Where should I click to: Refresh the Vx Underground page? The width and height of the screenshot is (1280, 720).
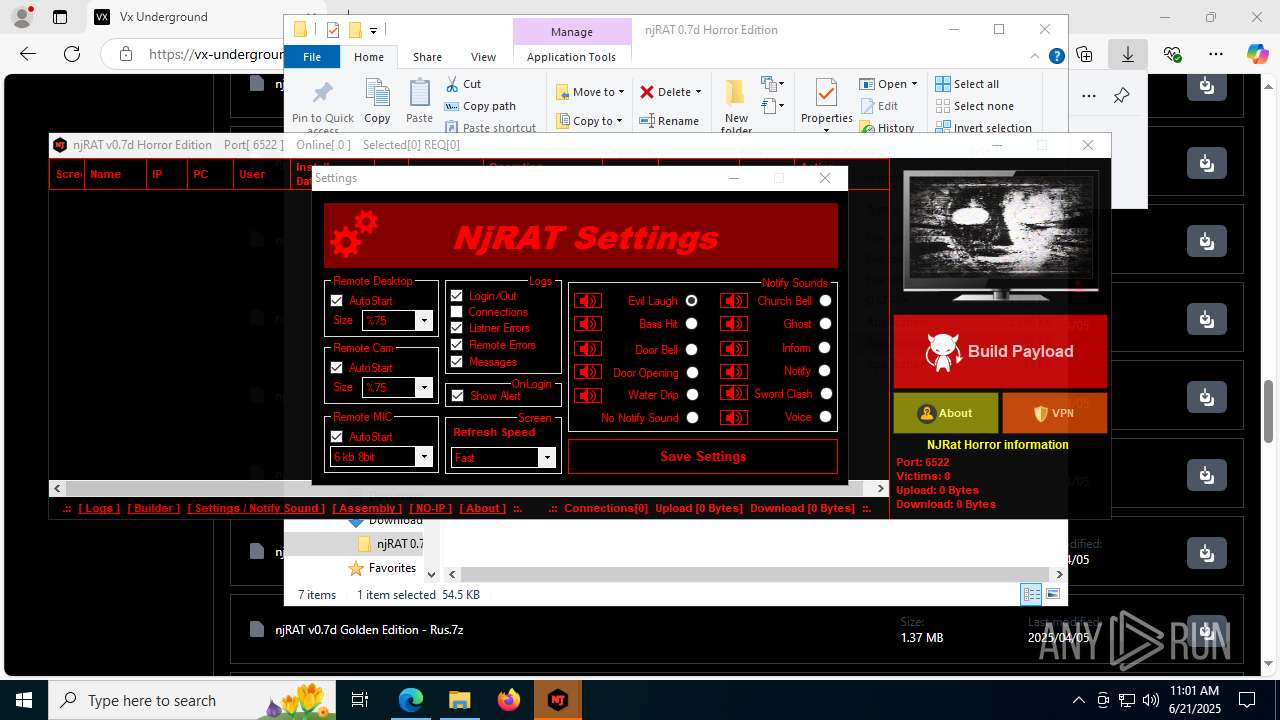pos(71,54)
